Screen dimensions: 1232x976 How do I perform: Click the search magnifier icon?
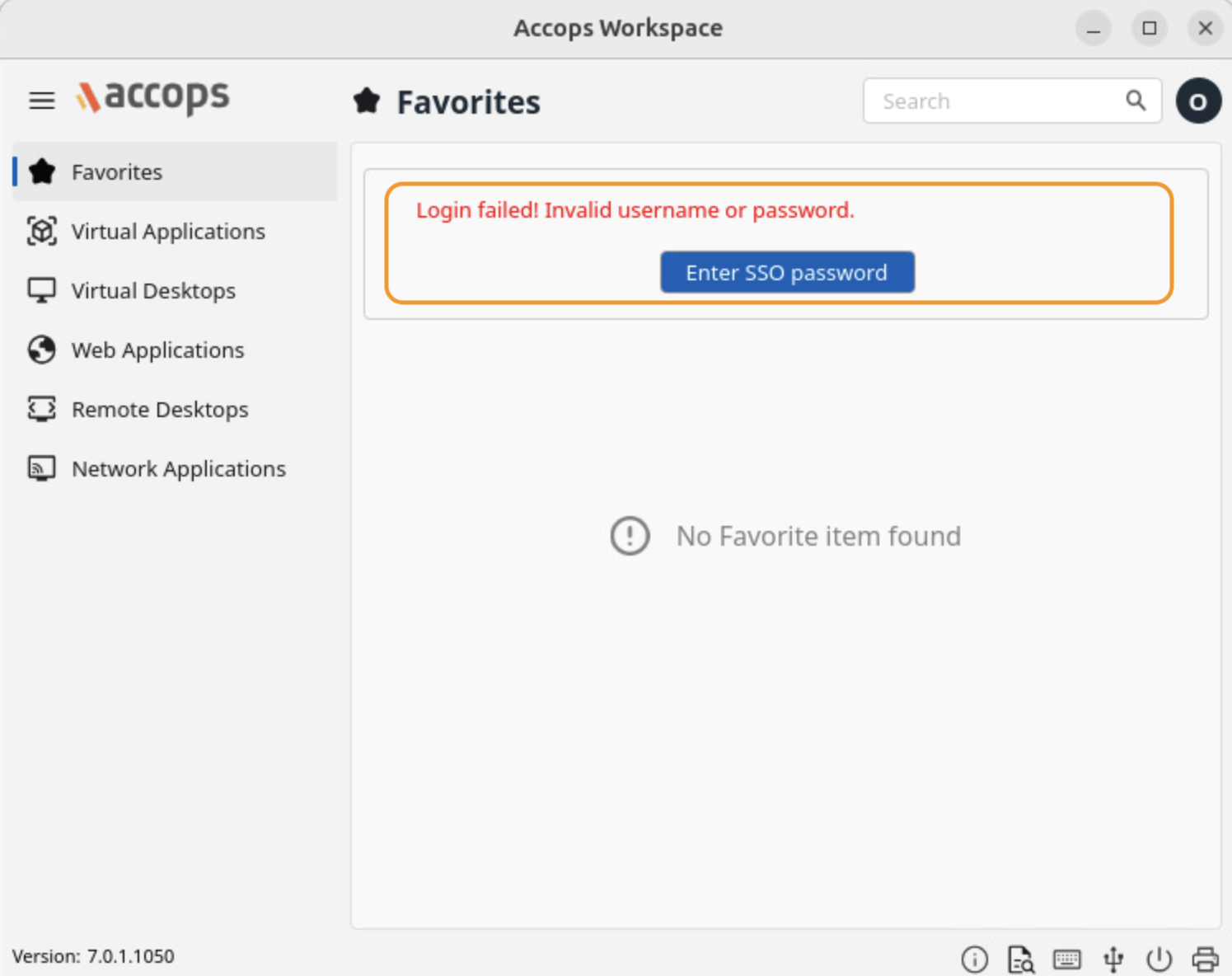1136,101
